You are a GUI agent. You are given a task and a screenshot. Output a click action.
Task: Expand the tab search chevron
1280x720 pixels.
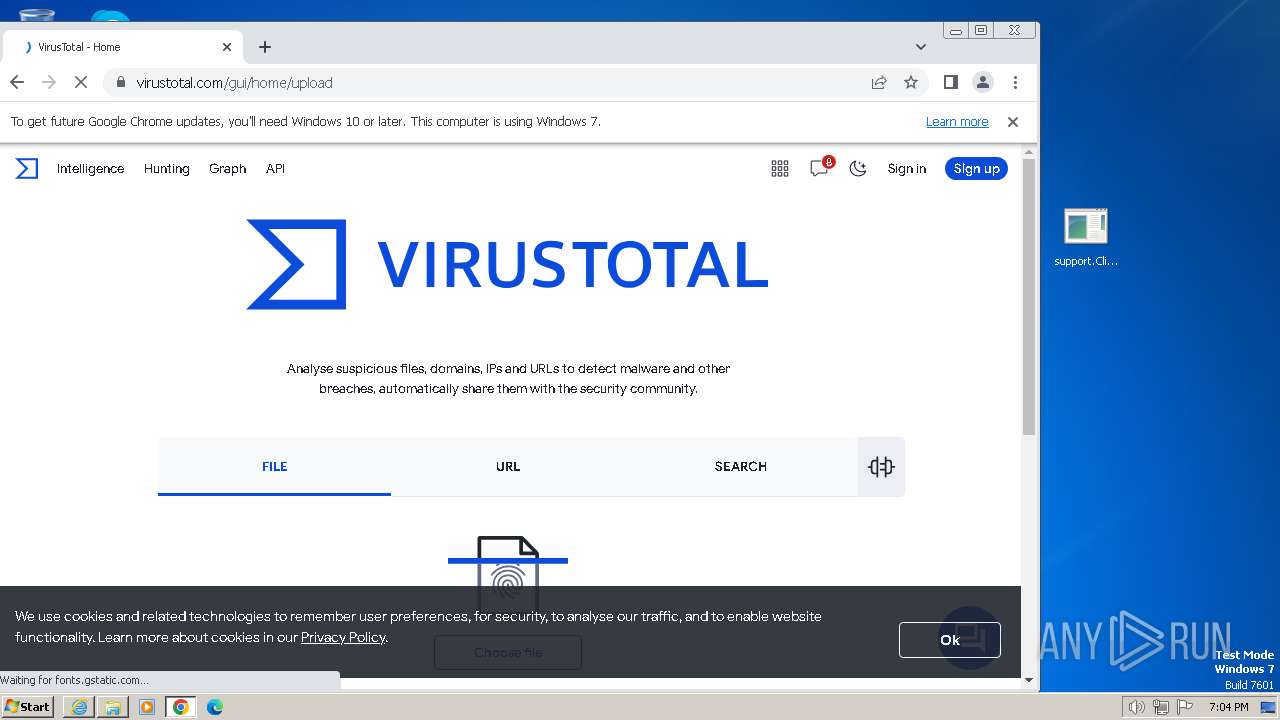pyautogui.click(x=921, y=47)
